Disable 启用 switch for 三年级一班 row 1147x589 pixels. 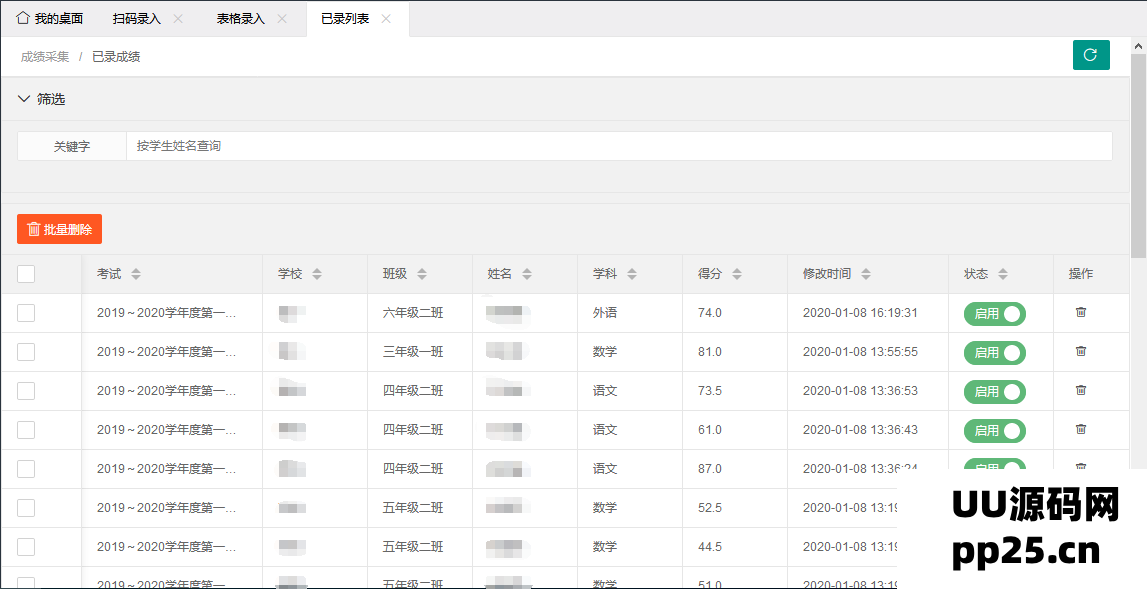994,353
